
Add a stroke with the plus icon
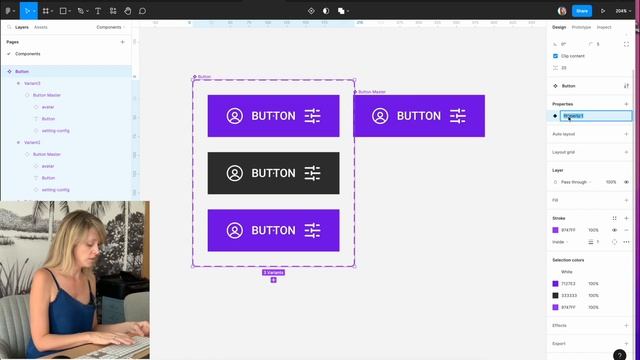pyautogui.click(x=626, y=218)
